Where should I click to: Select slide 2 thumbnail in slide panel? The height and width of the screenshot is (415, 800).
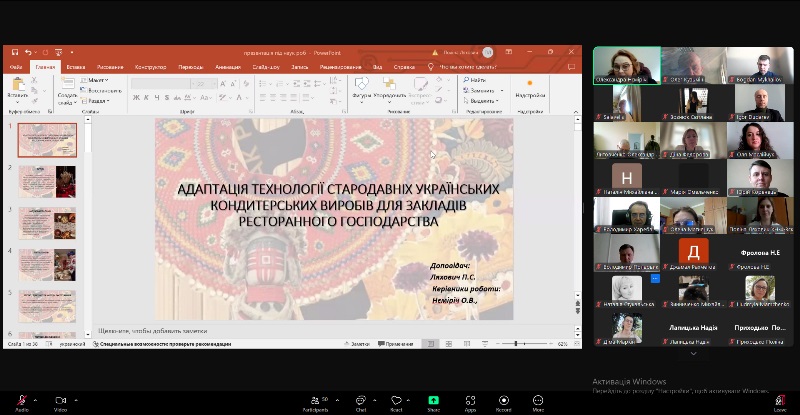coord(48,181)
